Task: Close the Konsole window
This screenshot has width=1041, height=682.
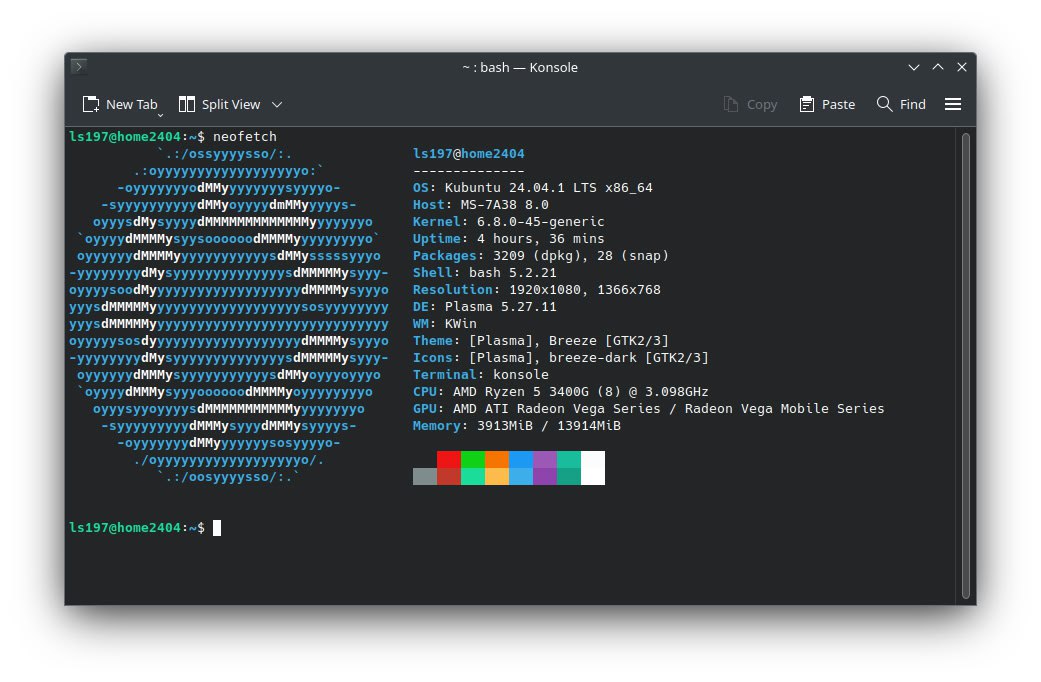Action: point(962,67)
